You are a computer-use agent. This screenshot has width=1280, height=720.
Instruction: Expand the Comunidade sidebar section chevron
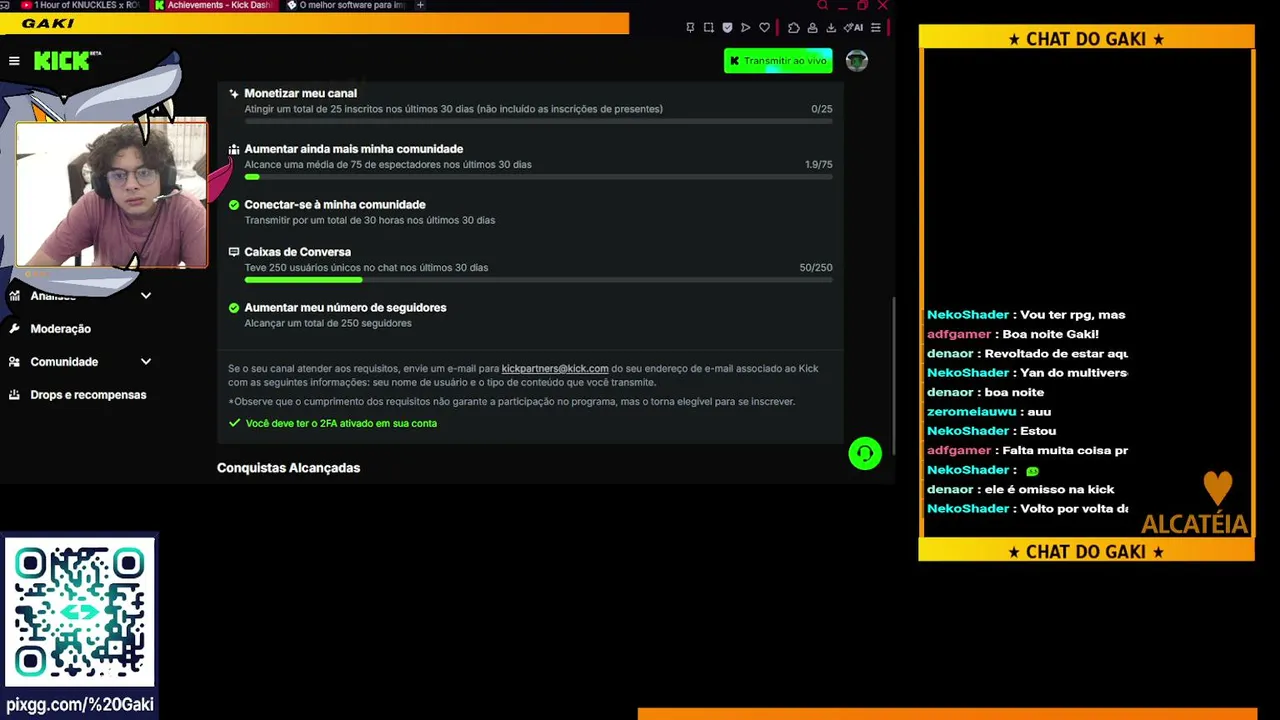[146, 362]
